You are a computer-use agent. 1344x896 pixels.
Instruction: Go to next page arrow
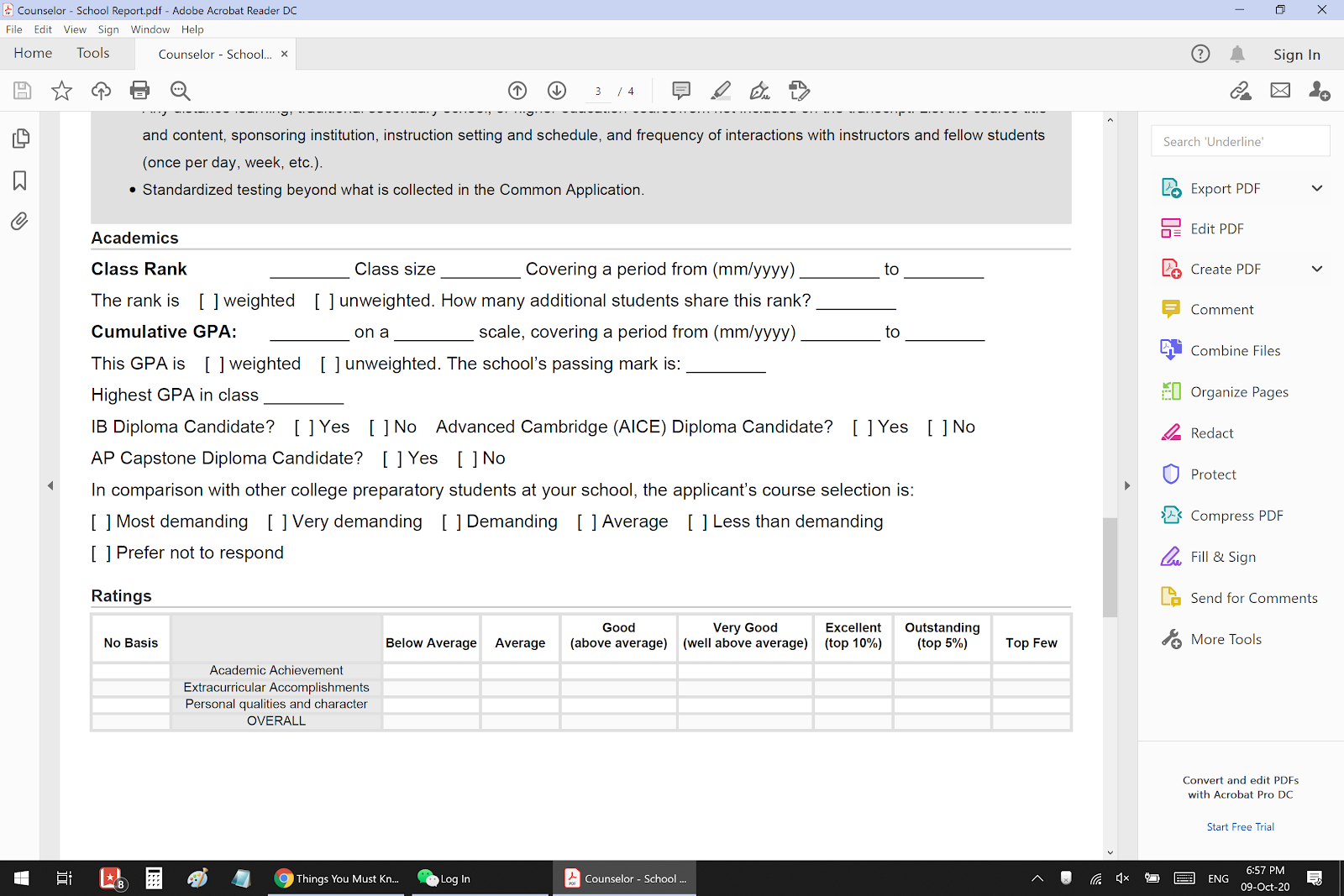pos(557,91)
